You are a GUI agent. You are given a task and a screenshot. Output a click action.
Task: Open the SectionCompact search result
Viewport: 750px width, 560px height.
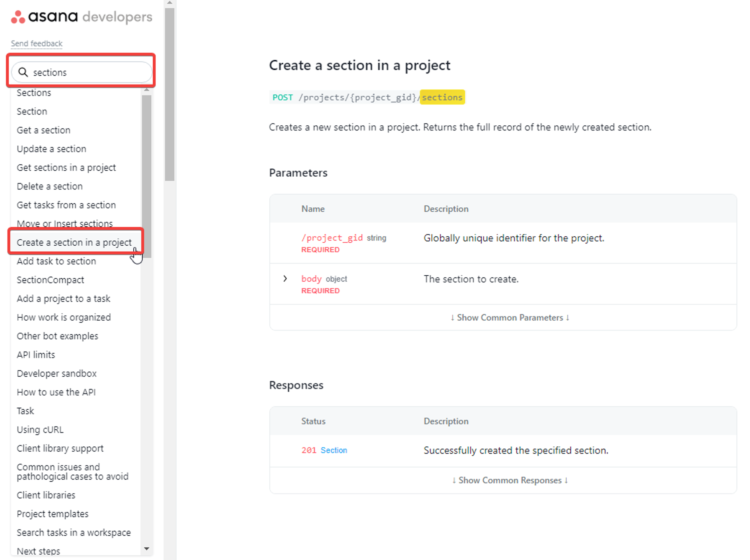[50, 280]
